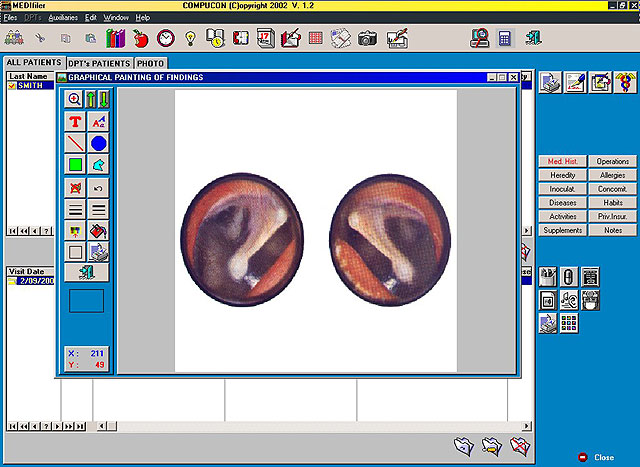Toggle the checkbox beside SMITH

(11, 86)
